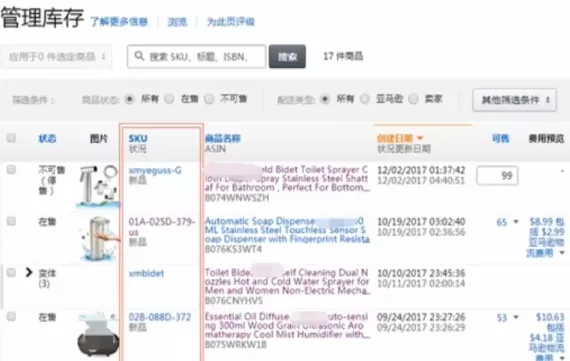Check the xmbidet row checkbox
The height and width of the screenshot is (361, 570).
(11, 272)
